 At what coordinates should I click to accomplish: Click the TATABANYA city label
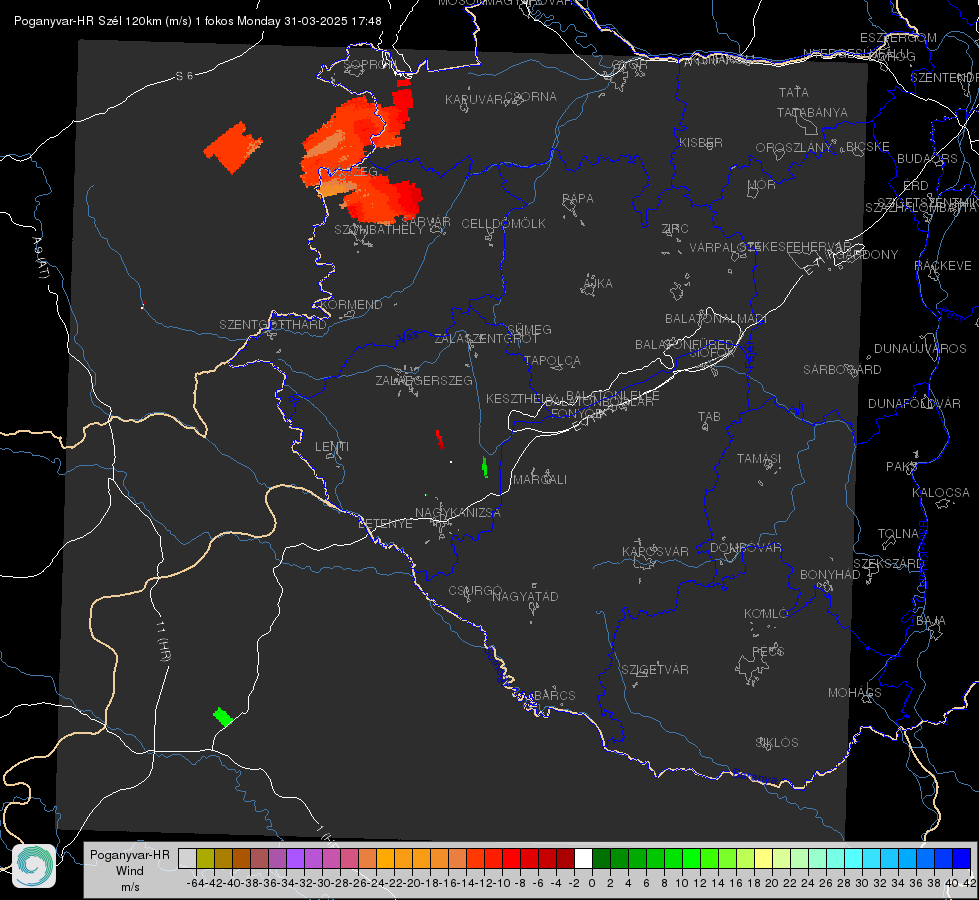[812, 112]
